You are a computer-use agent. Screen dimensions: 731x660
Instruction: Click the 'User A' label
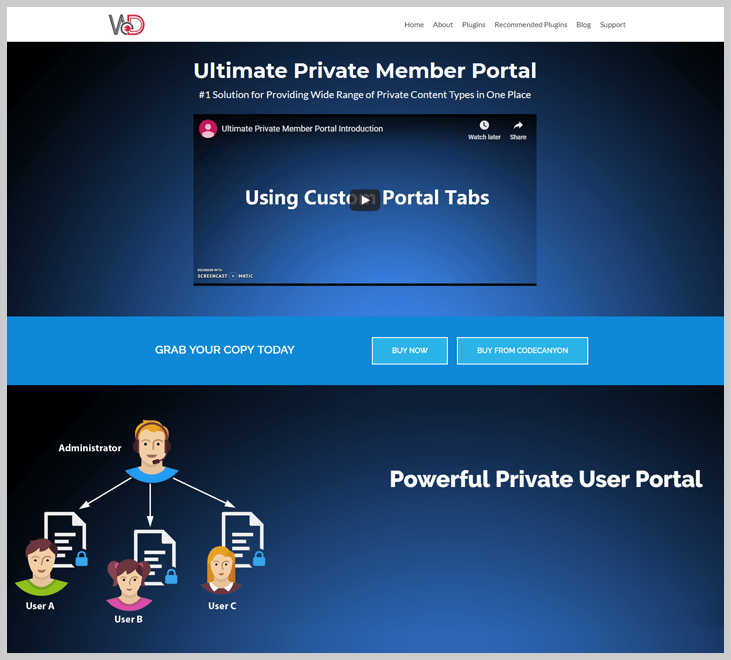(x=40, y=606)
